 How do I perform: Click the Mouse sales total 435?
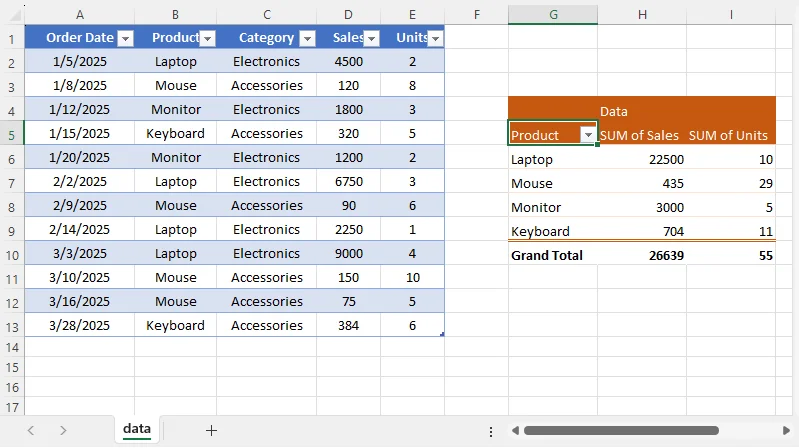point(642,183)
